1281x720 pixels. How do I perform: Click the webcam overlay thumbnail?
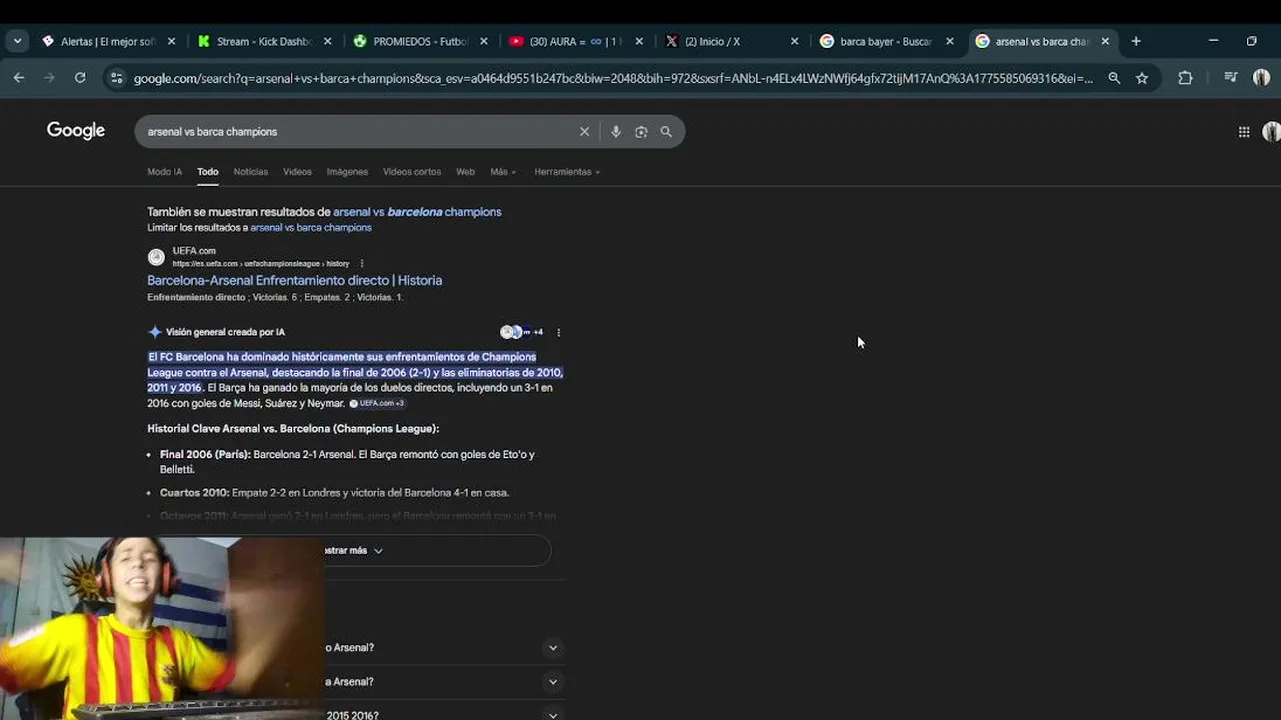[x=162, y=628]
